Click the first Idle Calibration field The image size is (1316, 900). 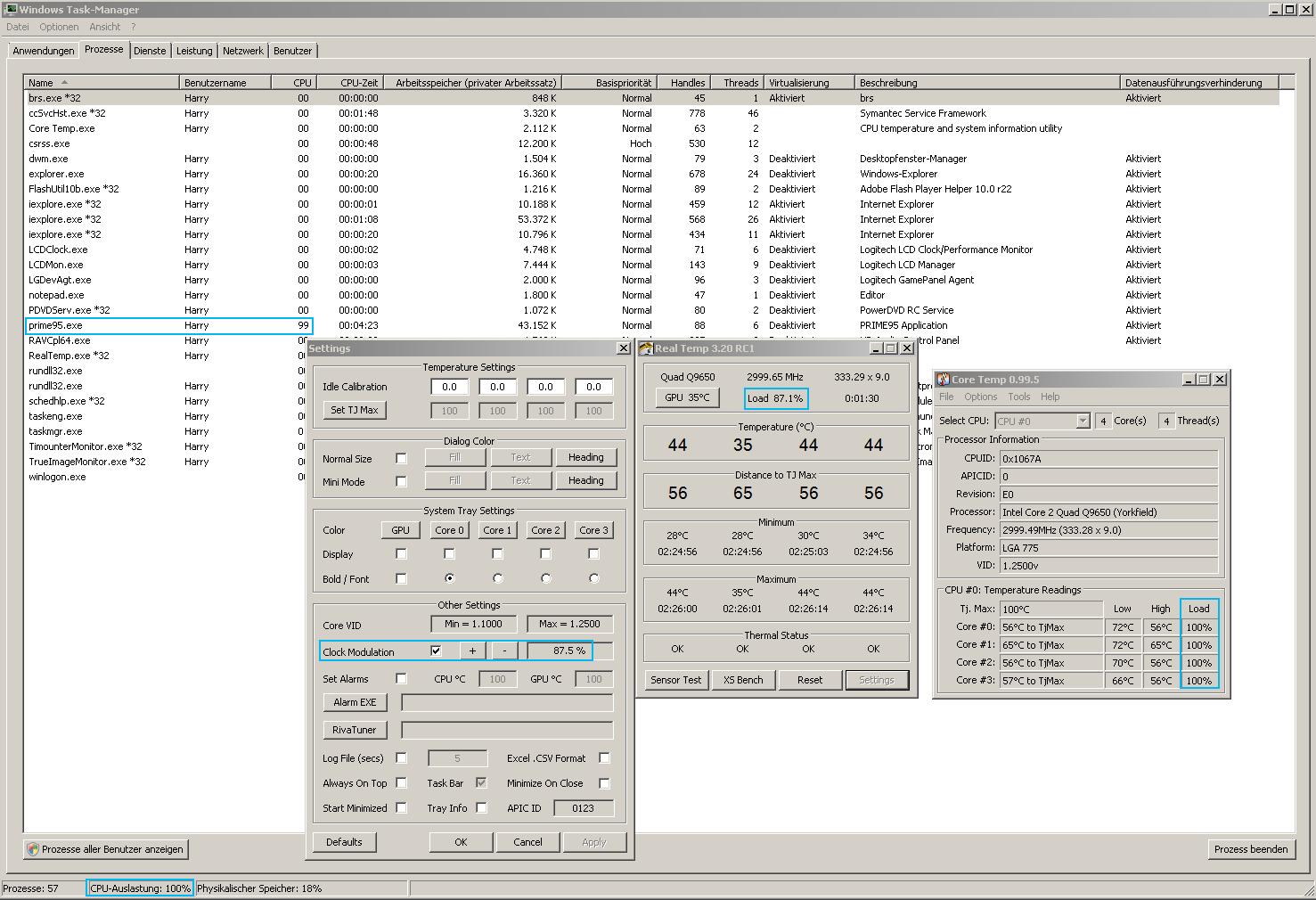point(450,387)
